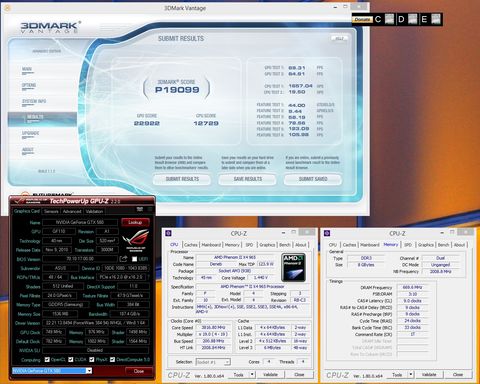Image resolution: width=480 pixels, height=384 pixels.
Task: Click Tools button in left CPU-Z window
Action: click(239, 375)
